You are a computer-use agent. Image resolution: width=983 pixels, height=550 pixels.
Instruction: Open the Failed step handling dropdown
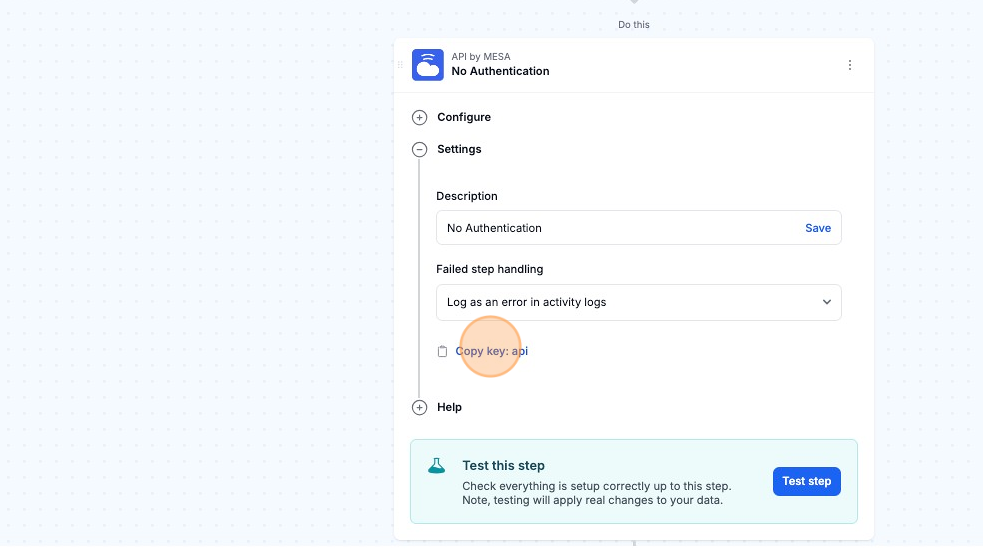click(x=638, y=302)
